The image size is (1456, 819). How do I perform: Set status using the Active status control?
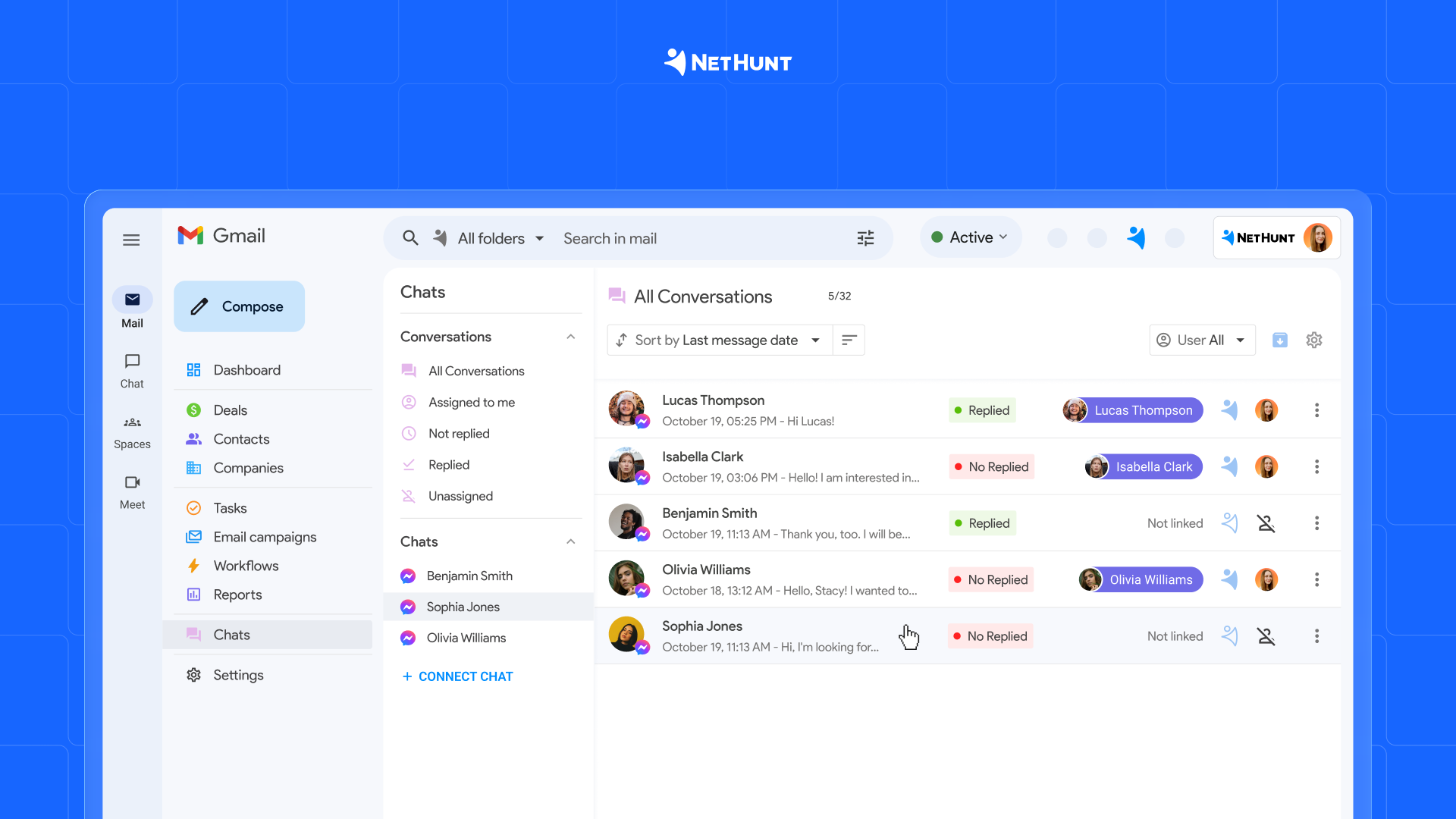[971, 237]
